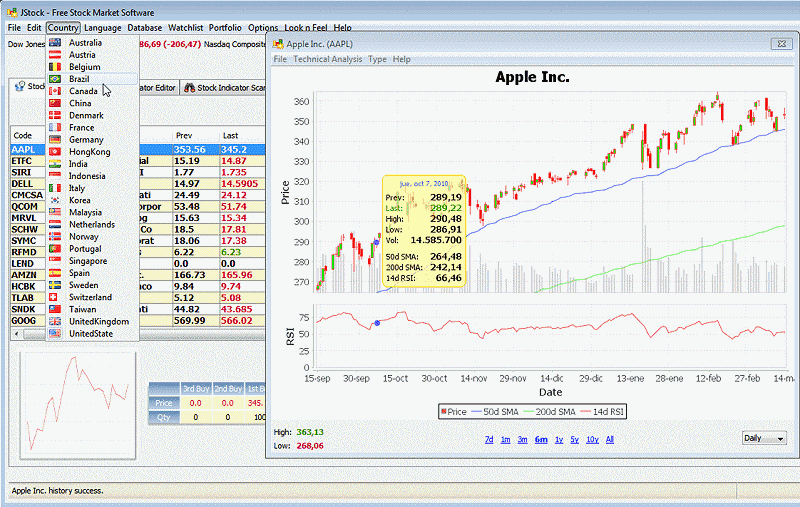This screenshot has height=507, width=800.
Task: Open the Portfolio menu
Action: pos(225,28)
